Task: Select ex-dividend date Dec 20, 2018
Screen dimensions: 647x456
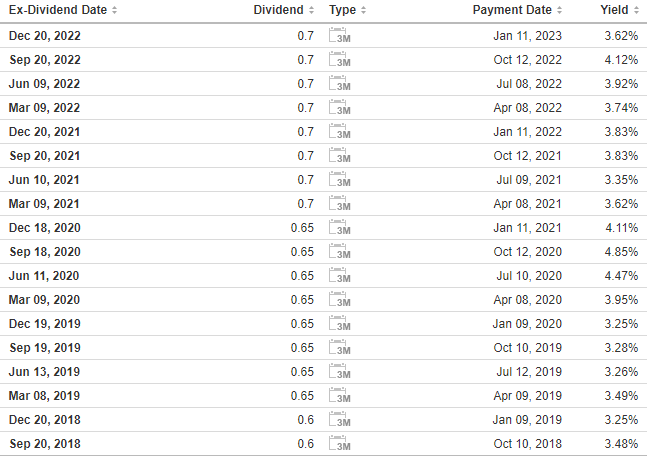Action: [x=45, y=420]
